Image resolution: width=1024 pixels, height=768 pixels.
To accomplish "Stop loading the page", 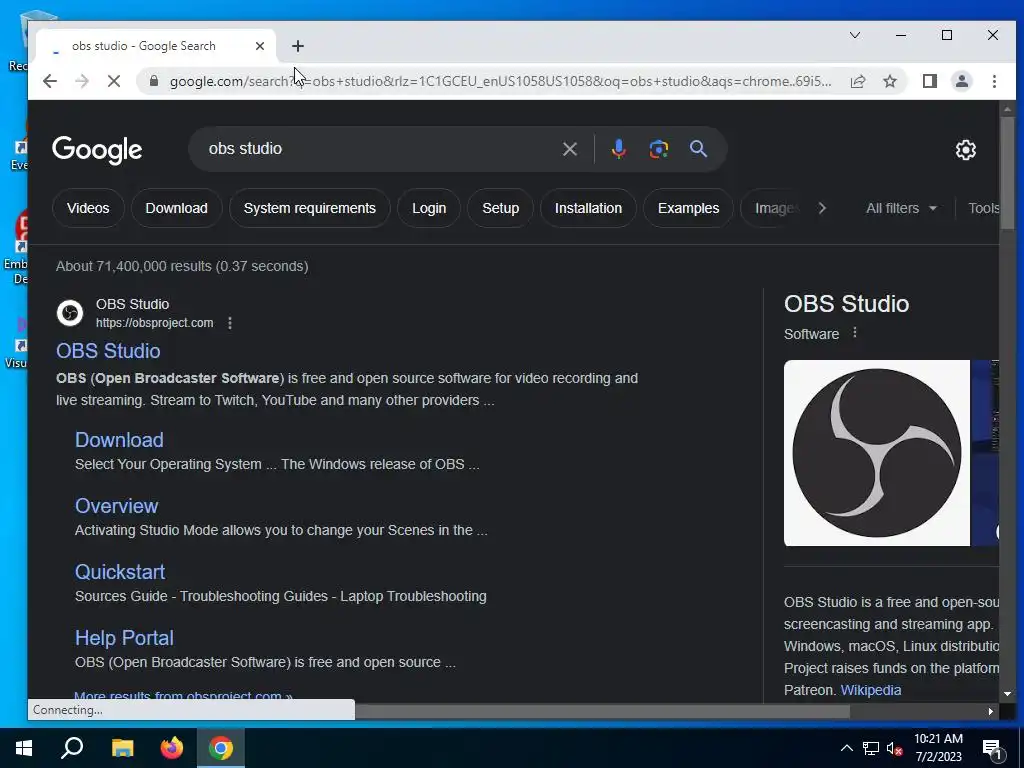I will (114, 81).
